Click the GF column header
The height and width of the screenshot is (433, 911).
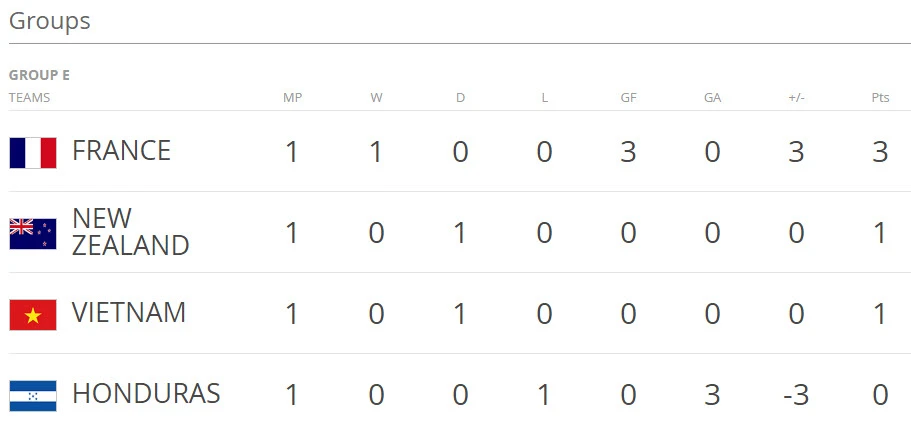628,98
